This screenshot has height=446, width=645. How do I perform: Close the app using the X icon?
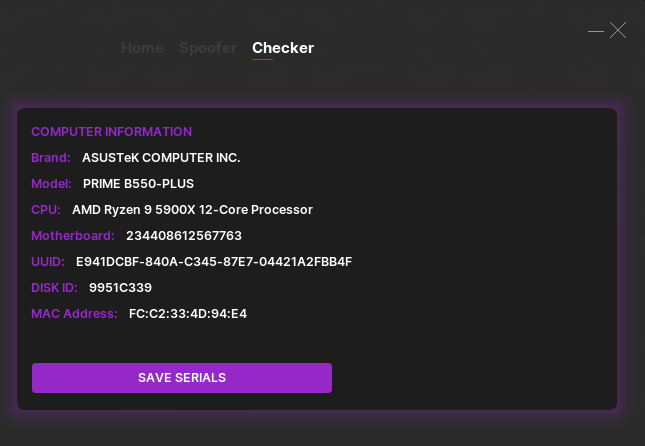pyautogui.click(x=618, y=31)
